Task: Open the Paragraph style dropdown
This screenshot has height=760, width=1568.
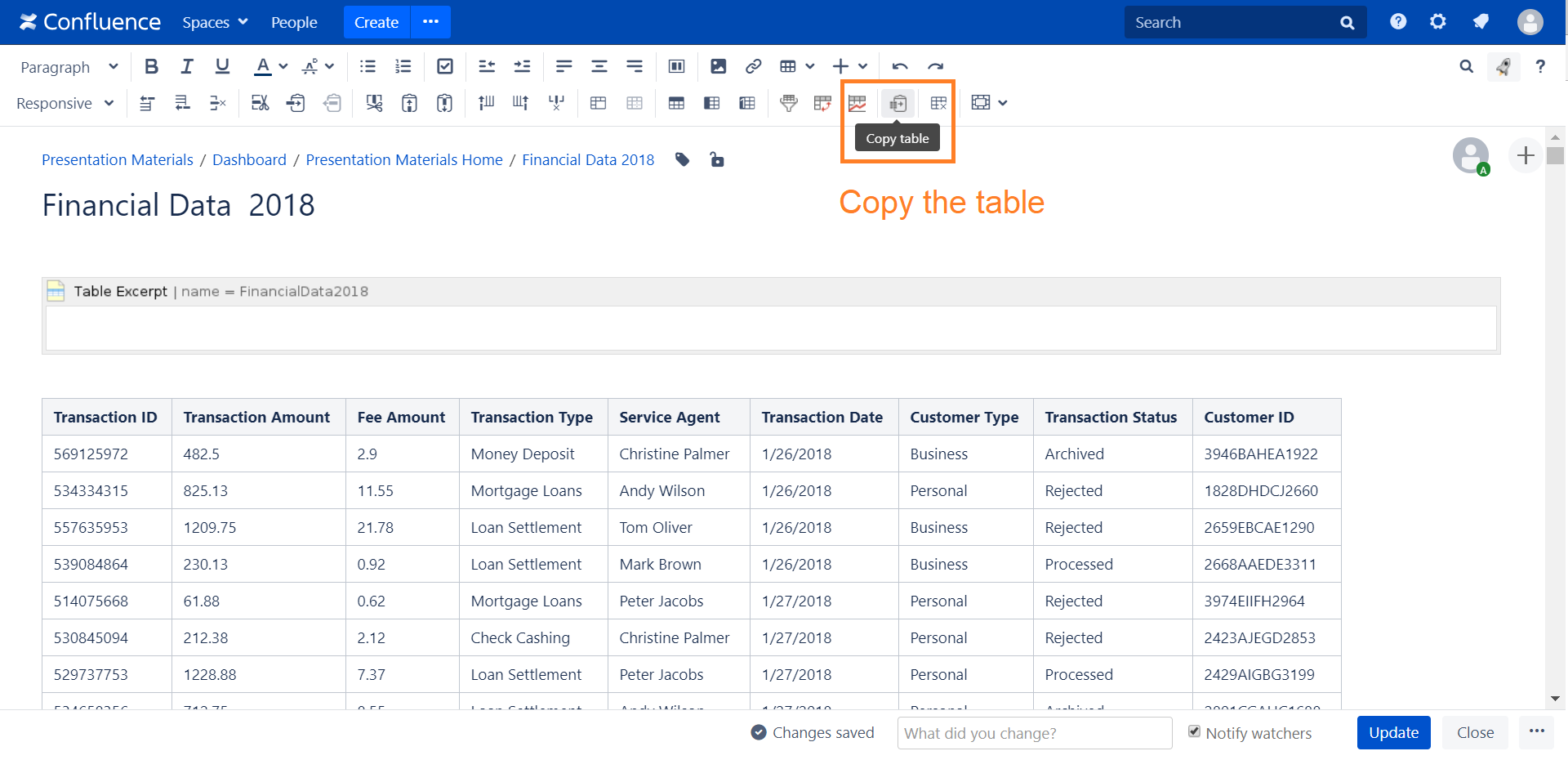Action: pos(69,67)
